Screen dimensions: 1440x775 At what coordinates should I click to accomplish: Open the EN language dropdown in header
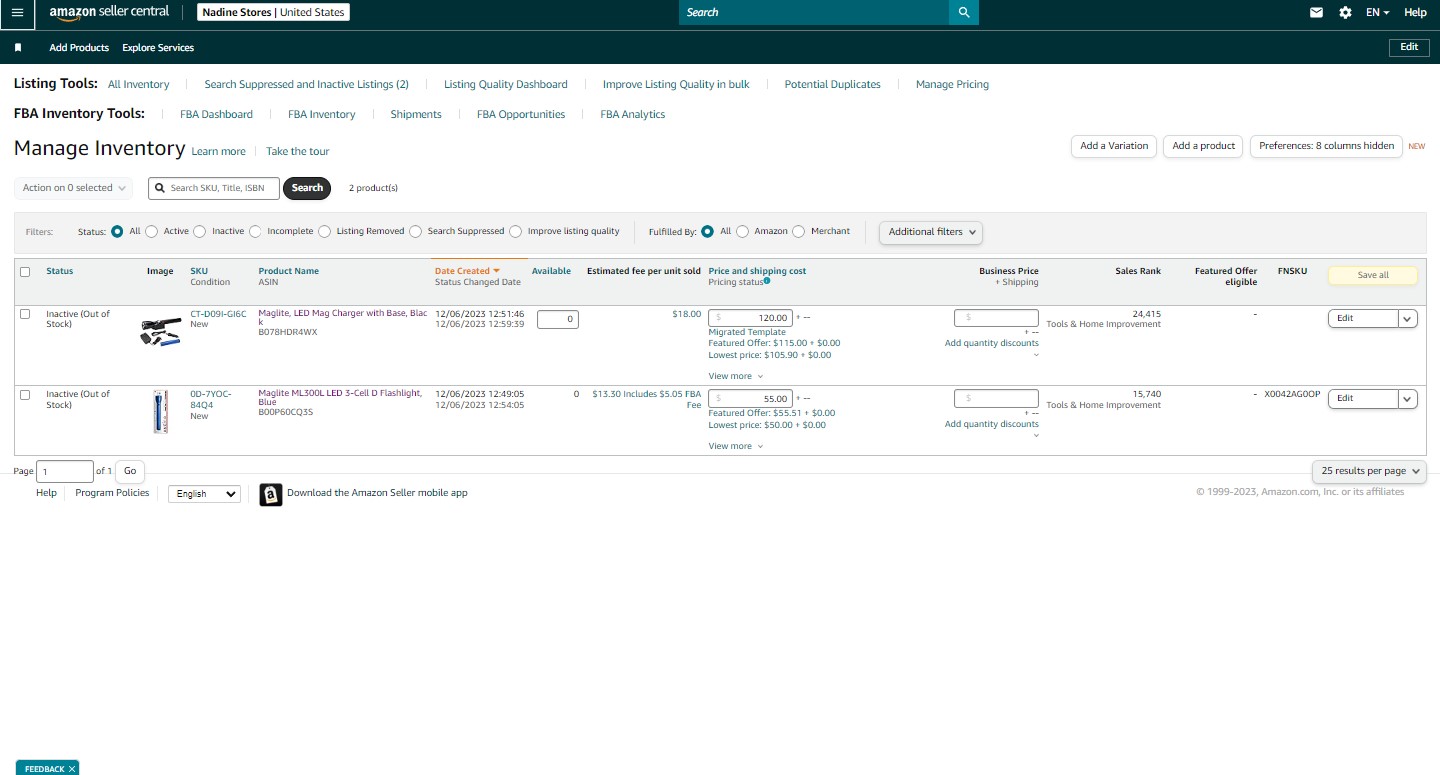(1378, 12)
